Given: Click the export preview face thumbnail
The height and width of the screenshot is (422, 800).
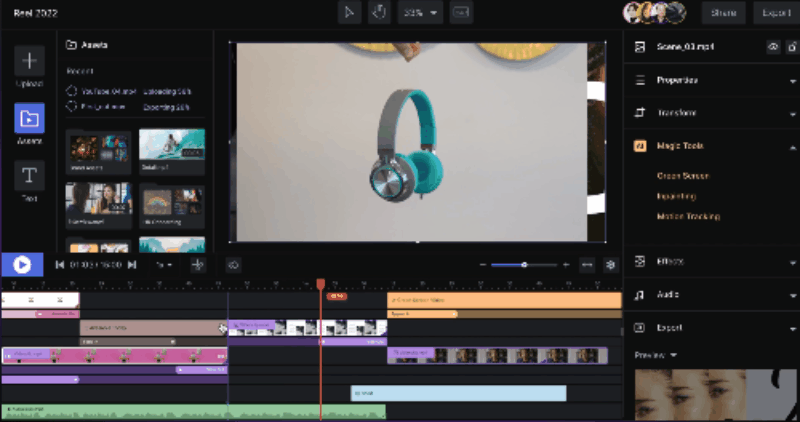Looking at the screenshot, I should pos(716,395).
